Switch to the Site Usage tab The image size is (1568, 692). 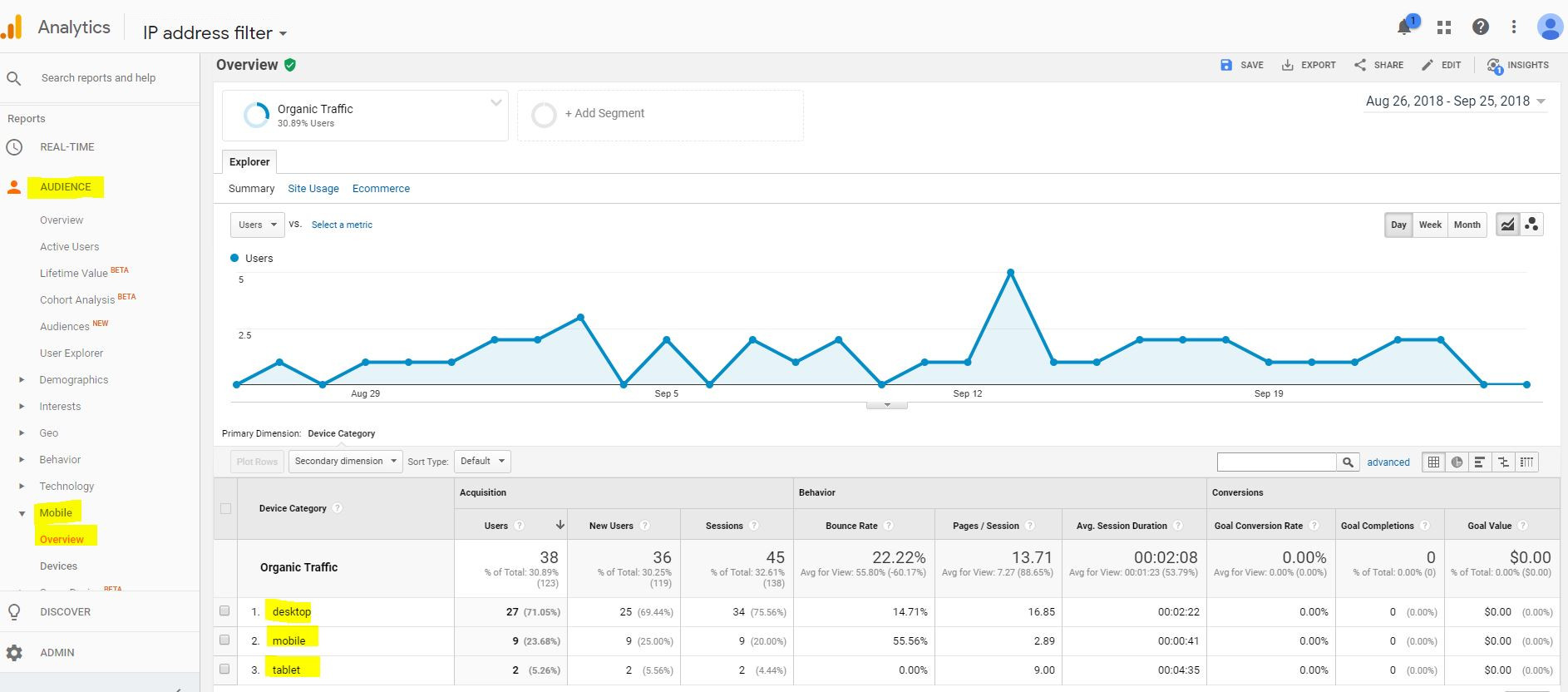pos(313,189)
